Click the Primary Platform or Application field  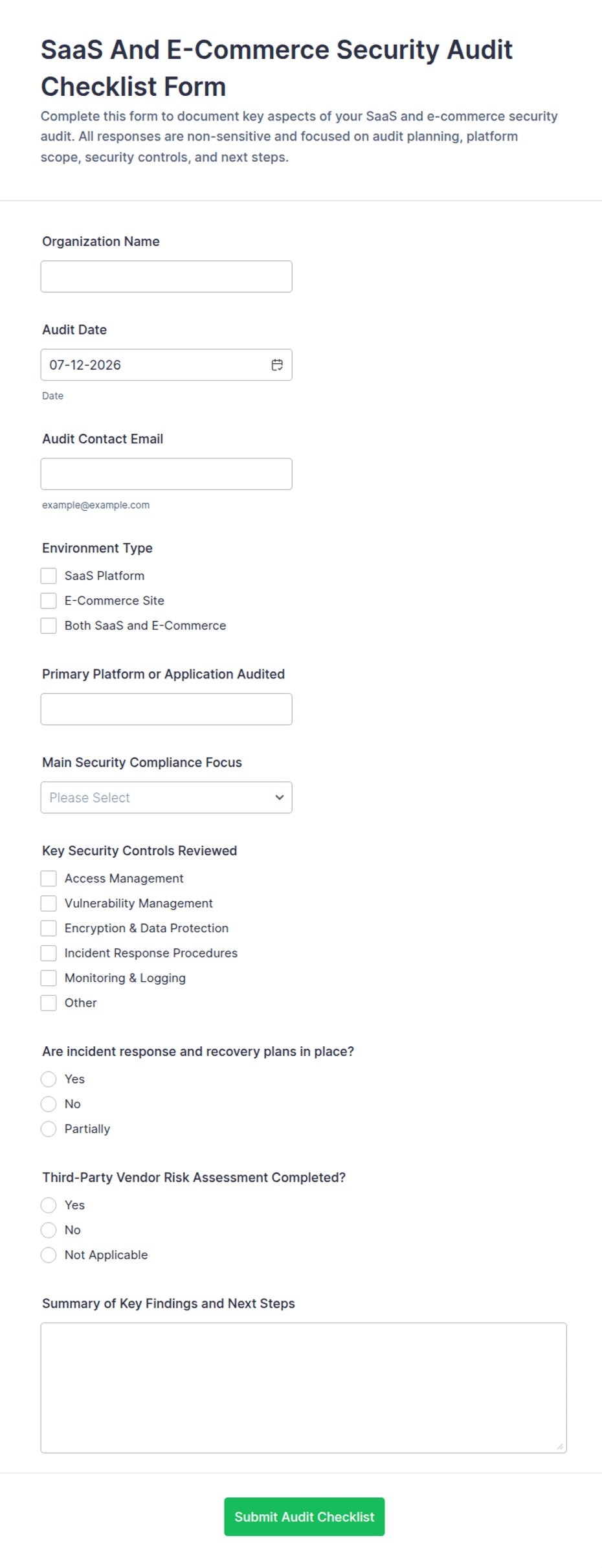(166, 710)
